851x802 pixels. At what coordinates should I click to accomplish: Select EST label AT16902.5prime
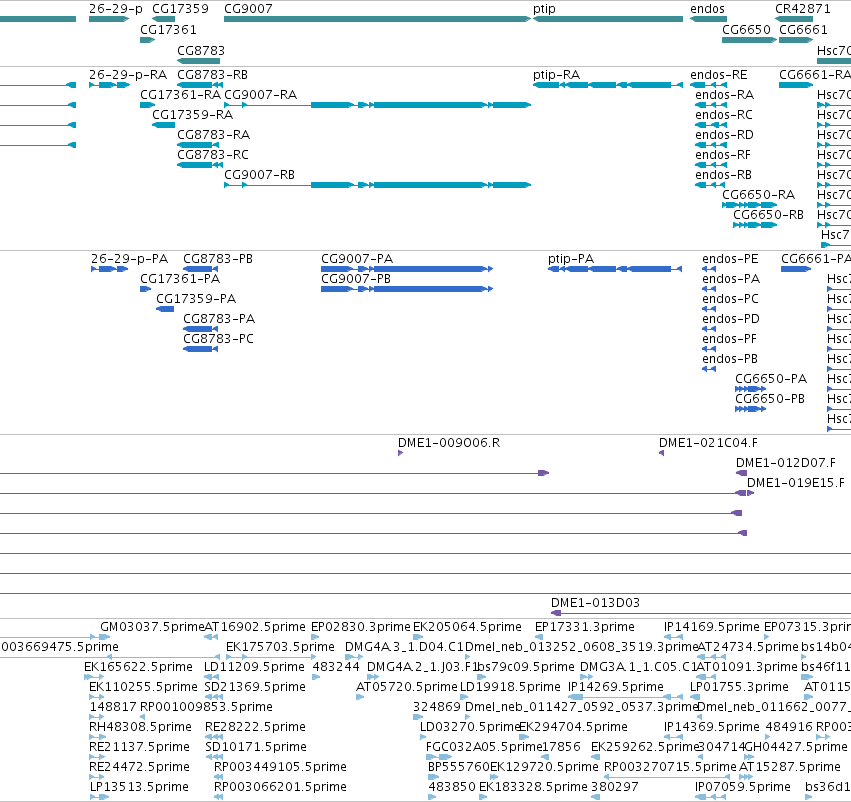tap(255, 627)
